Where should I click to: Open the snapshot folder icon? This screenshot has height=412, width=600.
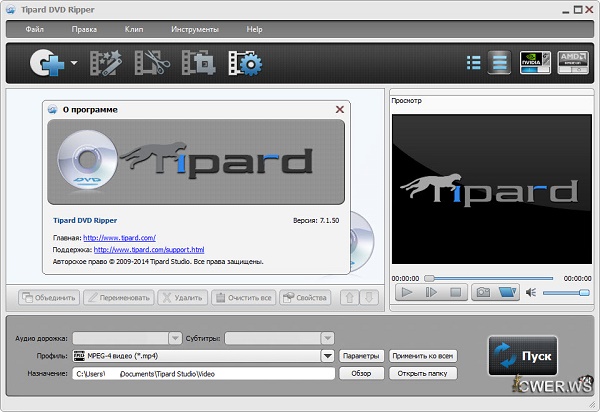507,293
